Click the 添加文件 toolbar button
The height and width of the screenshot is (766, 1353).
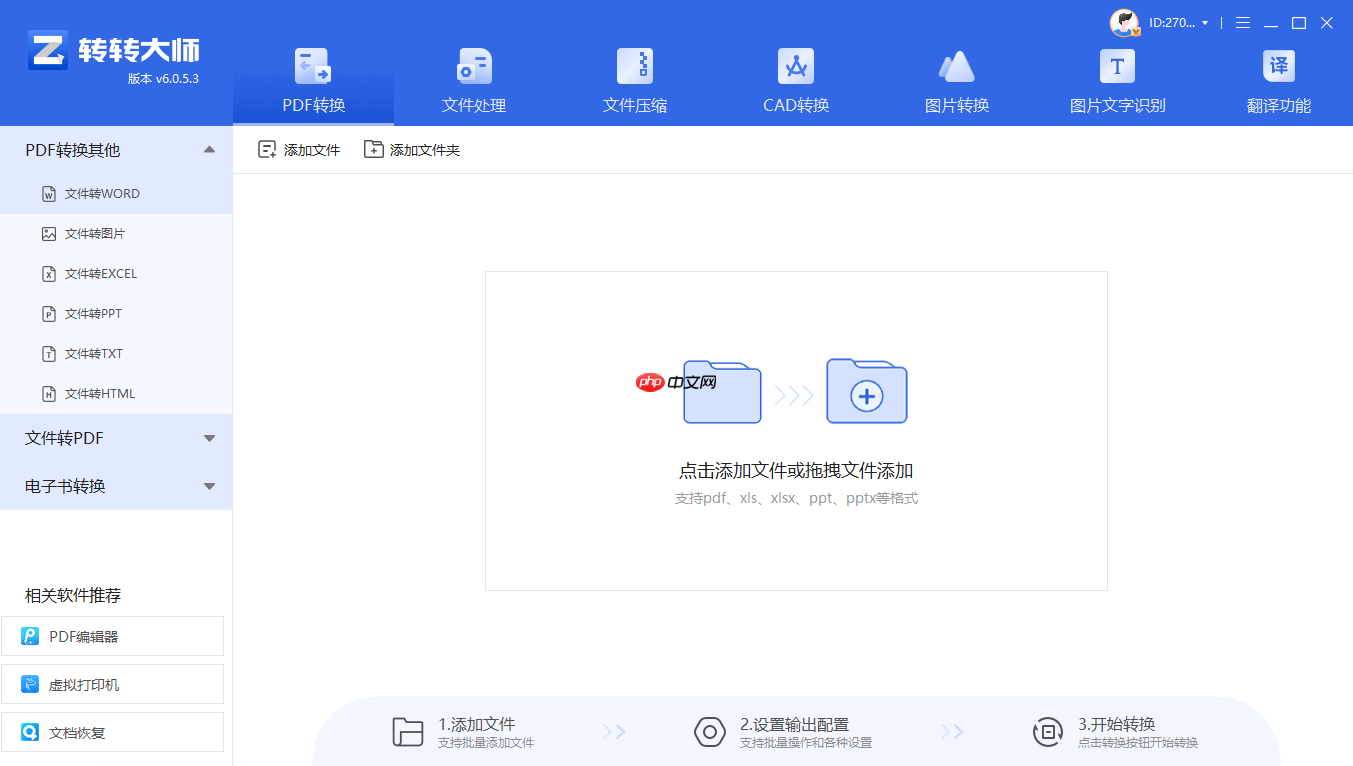click(298, 148)
